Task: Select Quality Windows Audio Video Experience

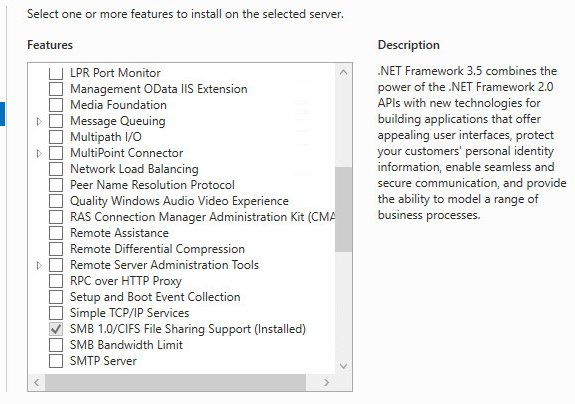Action: click(179, 201)
